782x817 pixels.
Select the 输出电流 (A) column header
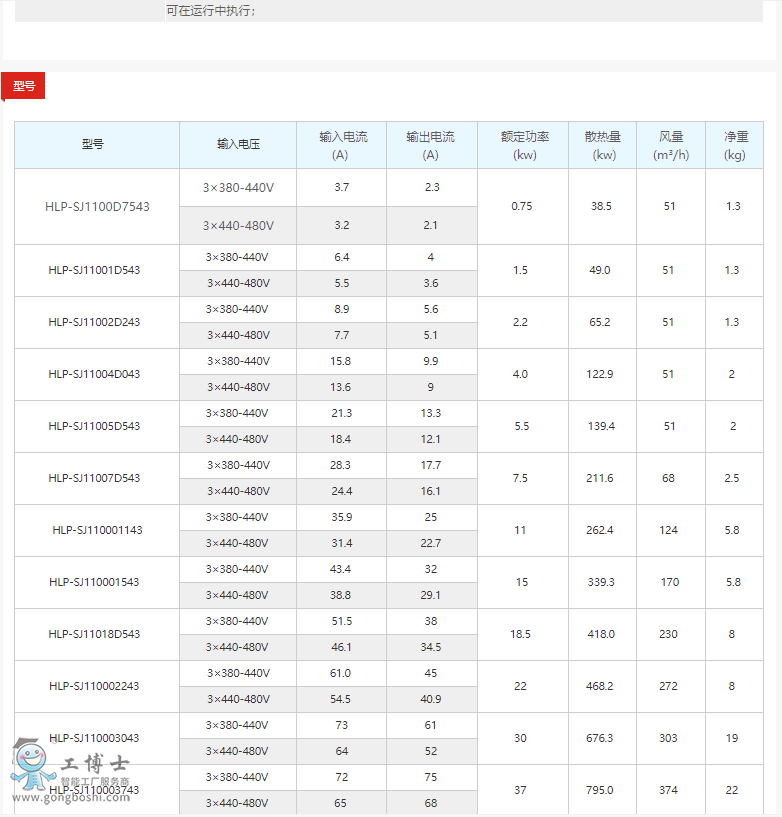[430, 145]
